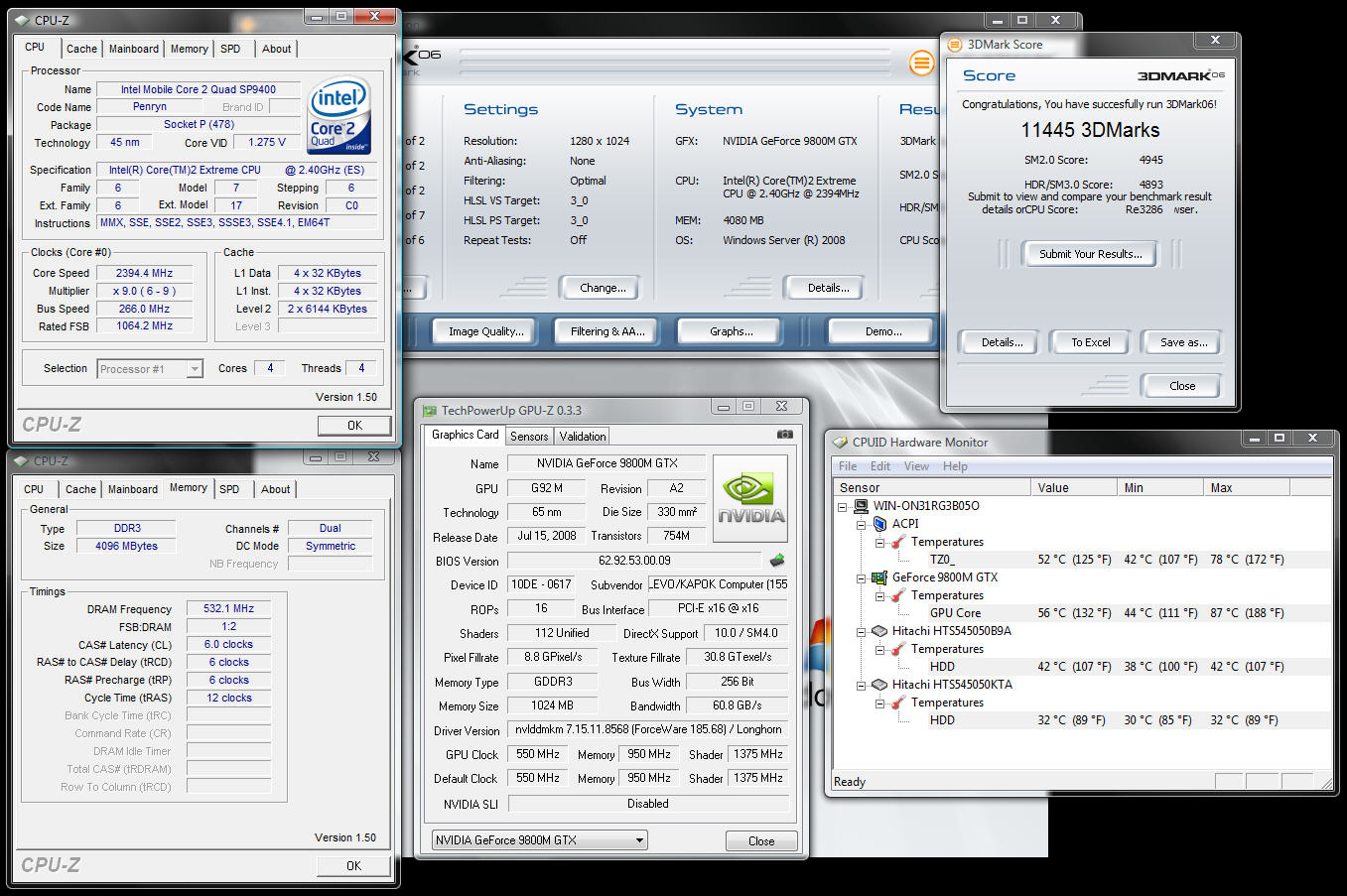Viewport: 1347px width, 896px height.
Task: Click the ACPI chip icon in Hardware Monitor
Action: [879, 524]
